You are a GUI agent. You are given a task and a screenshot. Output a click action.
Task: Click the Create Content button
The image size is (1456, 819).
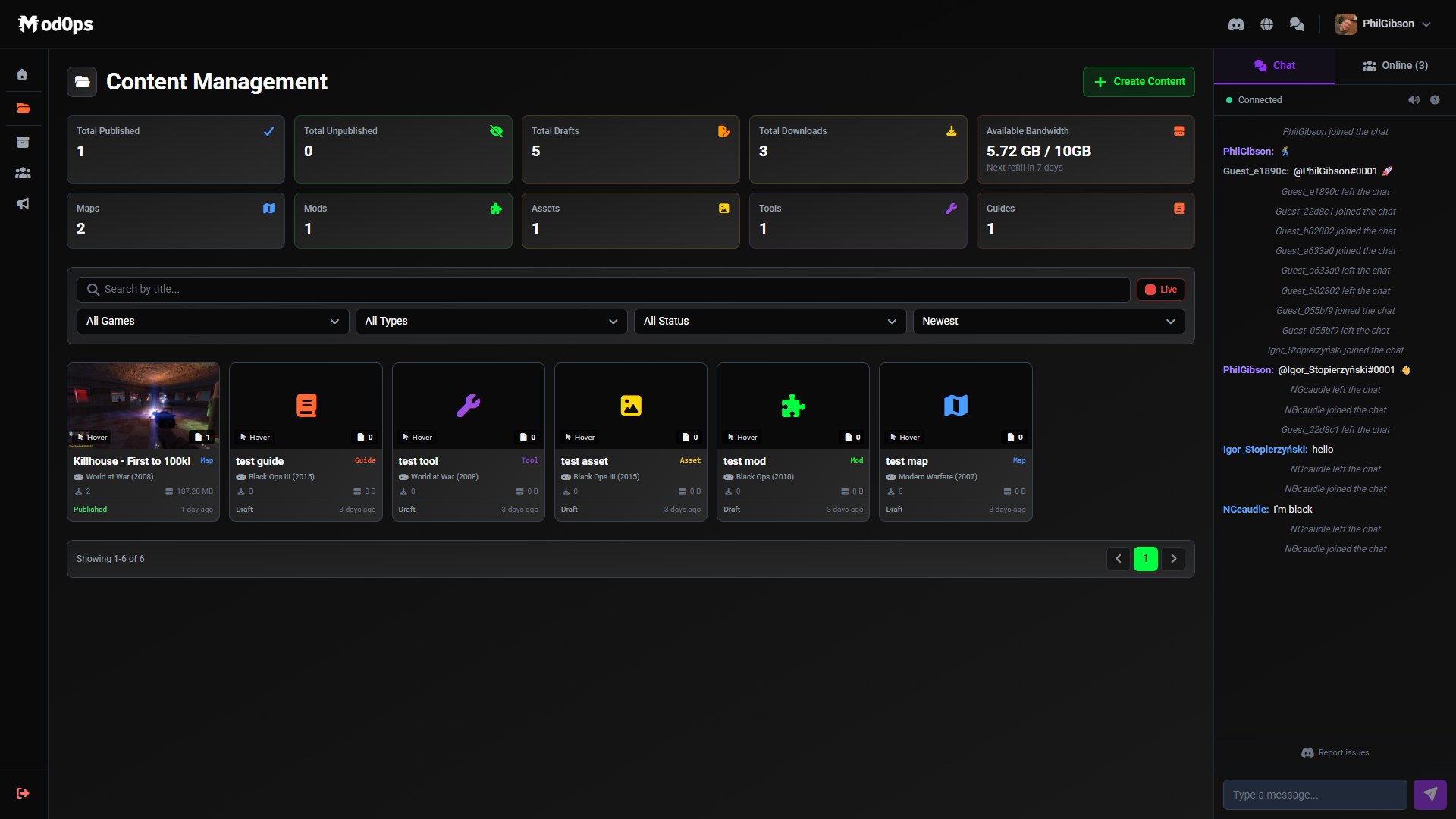click(x=1138, y=82)
